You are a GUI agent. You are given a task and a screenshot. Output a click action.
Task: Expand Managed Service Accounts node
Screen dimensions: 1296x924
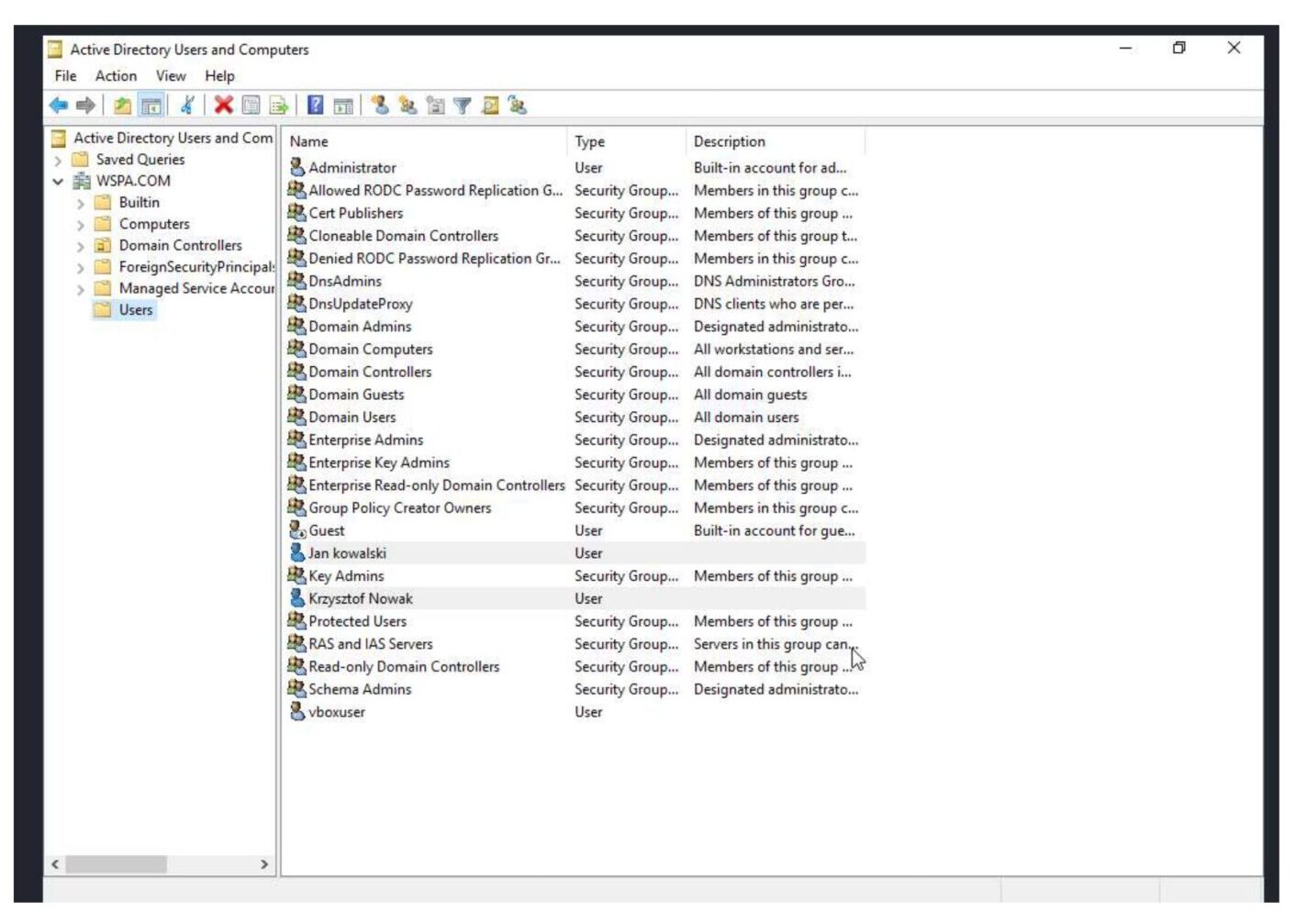click(x=81, y=289)
